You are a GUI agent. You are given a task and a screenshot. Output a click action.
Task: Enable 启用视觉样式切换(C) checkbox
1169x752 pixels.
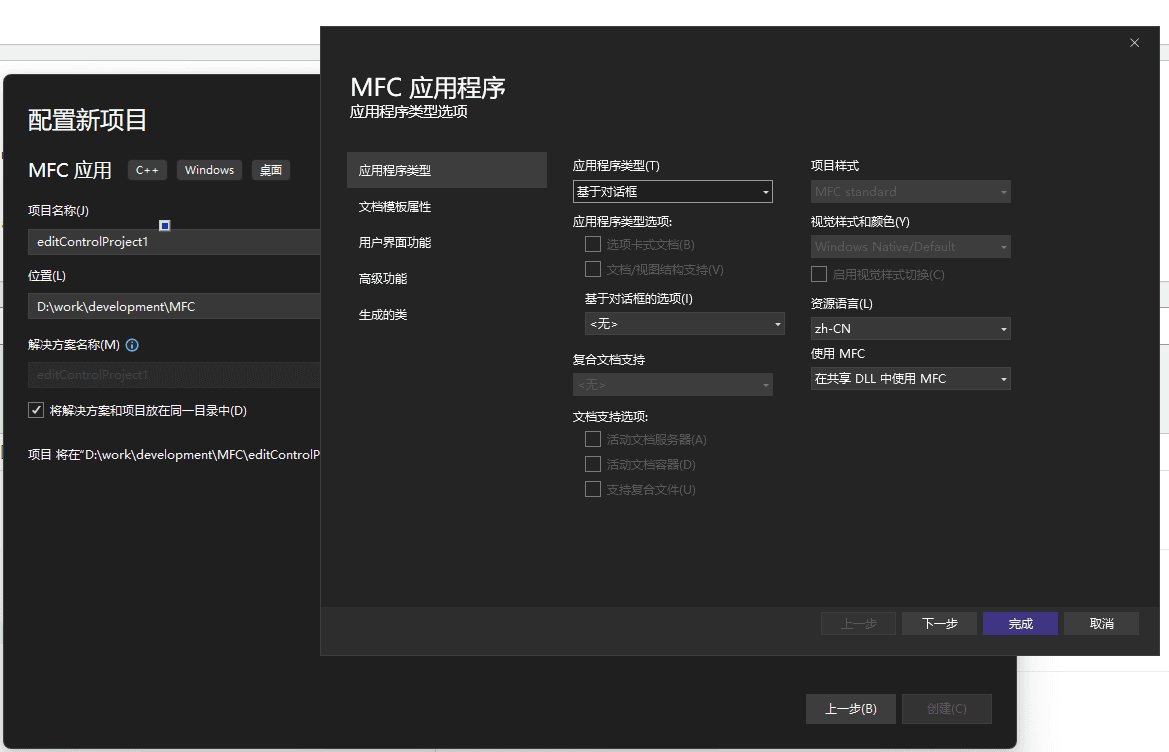(819, 274)
